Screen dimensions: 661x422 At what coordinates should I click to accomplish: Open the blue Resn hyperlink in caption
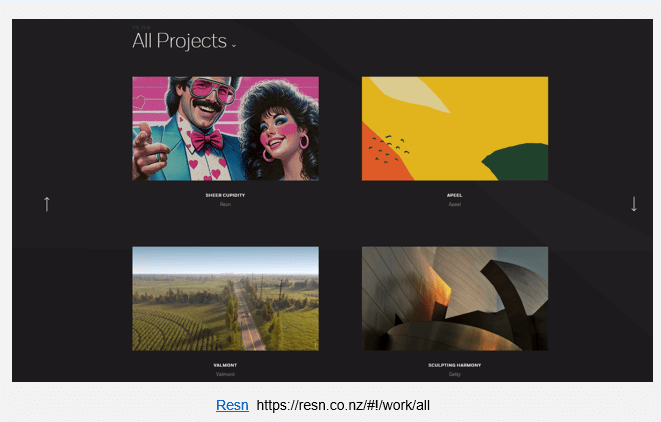232,406
